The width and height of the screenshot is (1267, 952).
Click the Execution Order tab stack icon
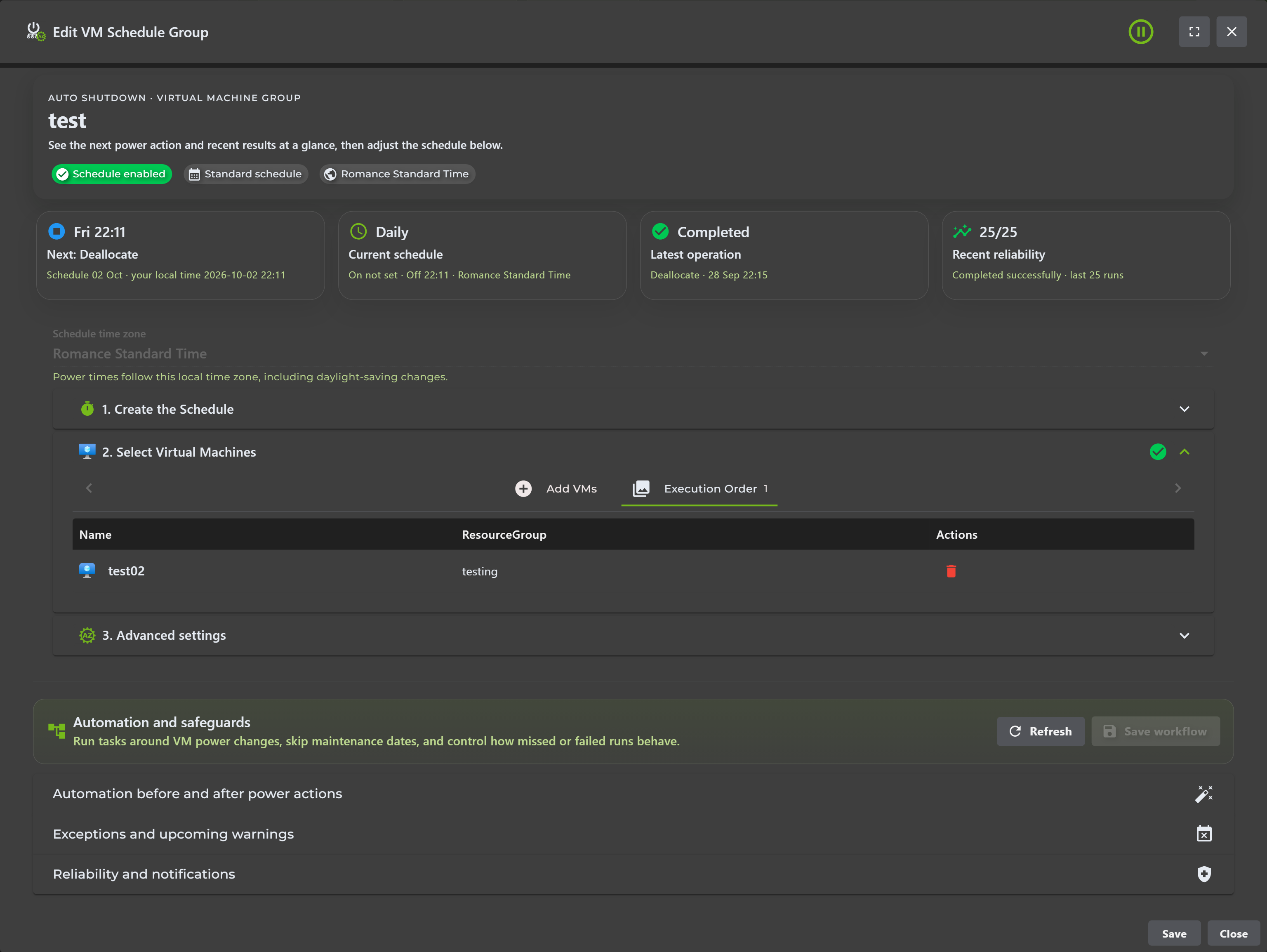point(641,489)
